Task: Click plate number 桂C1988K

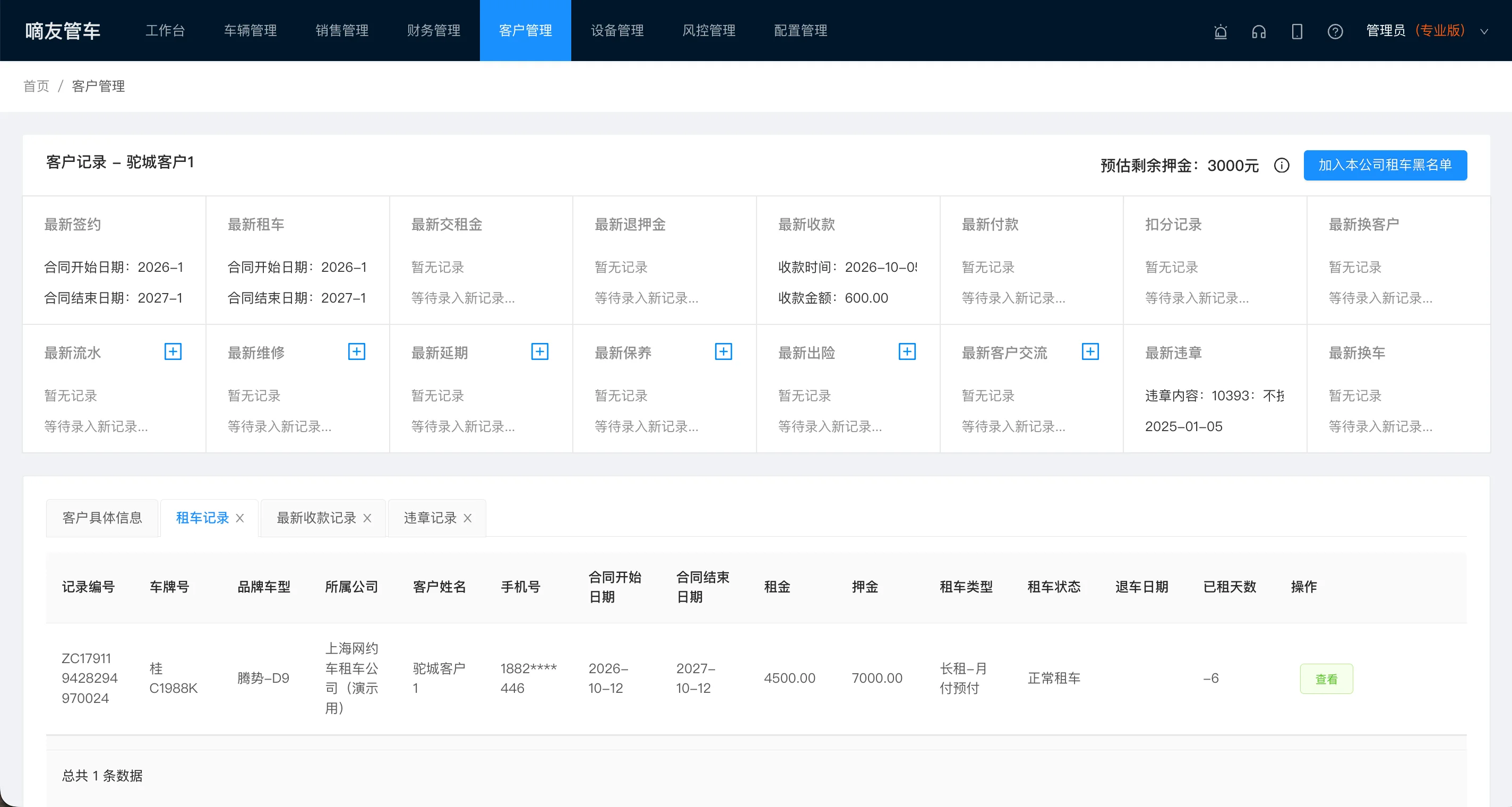Action: point(173,679)
